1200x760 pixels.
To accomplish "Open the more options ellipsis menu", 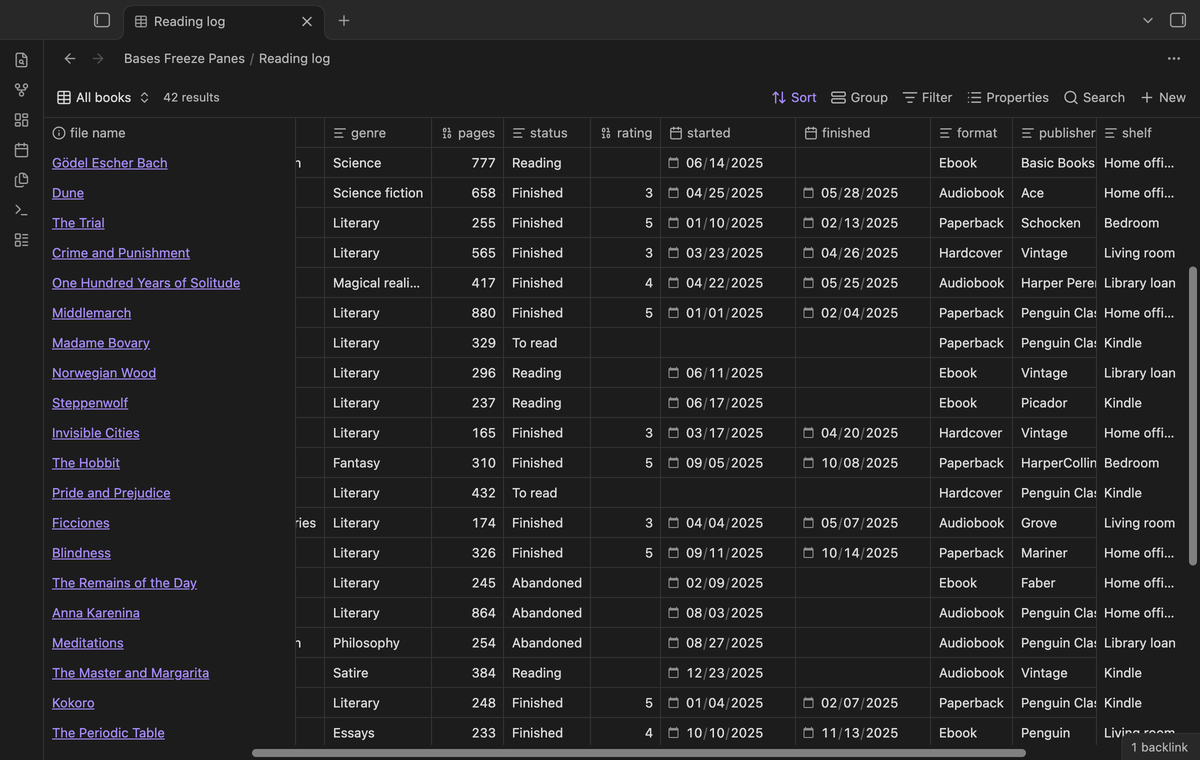I will [1174, 58].
